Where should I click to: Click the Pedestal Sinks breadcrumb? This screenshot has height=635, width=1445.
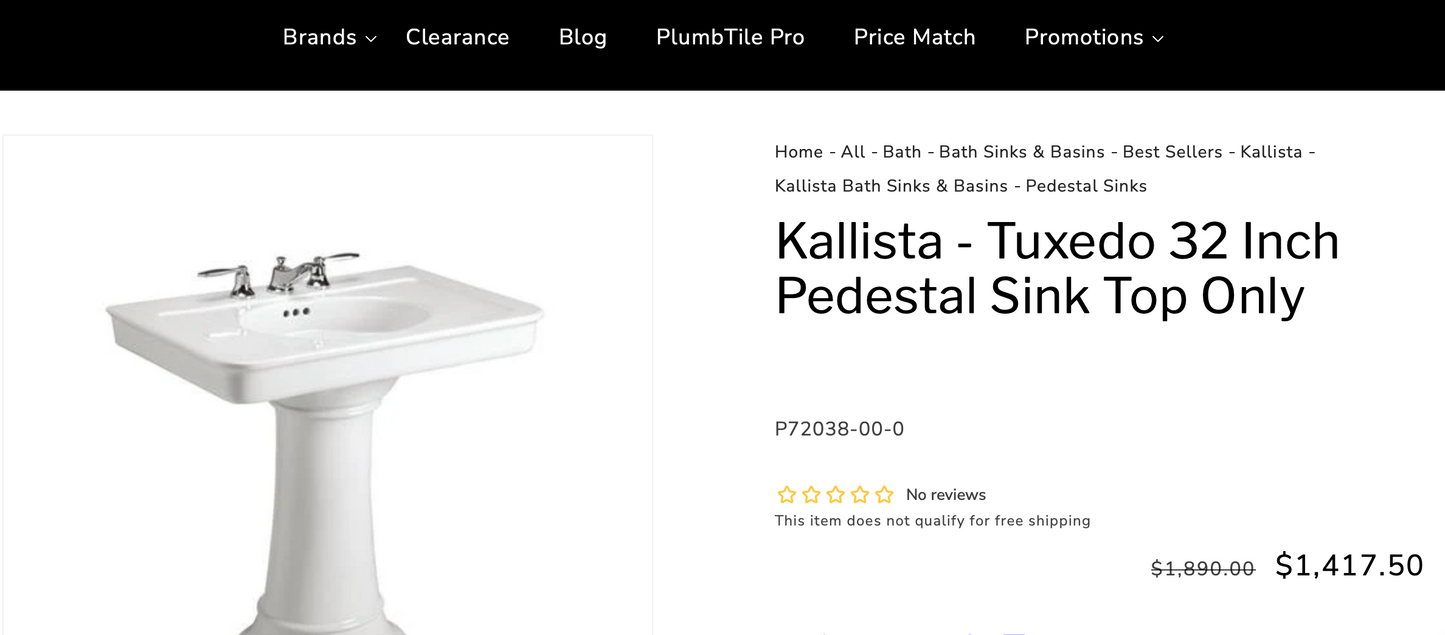tap(1085, 186)
